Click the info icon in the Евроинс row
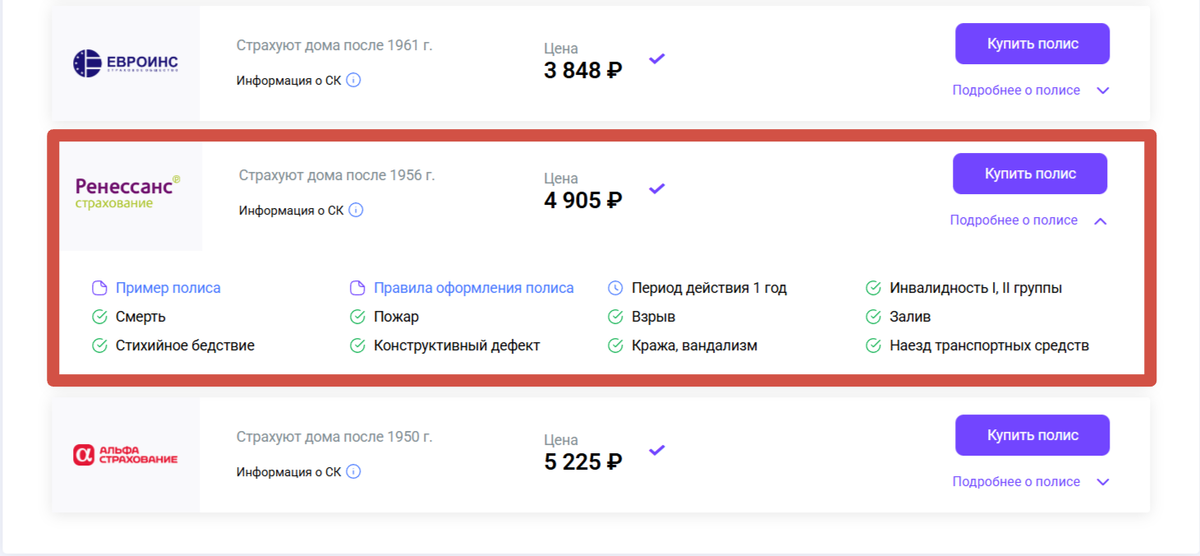This screenshot has width=1200, height=556. click(x=353, y=80)
